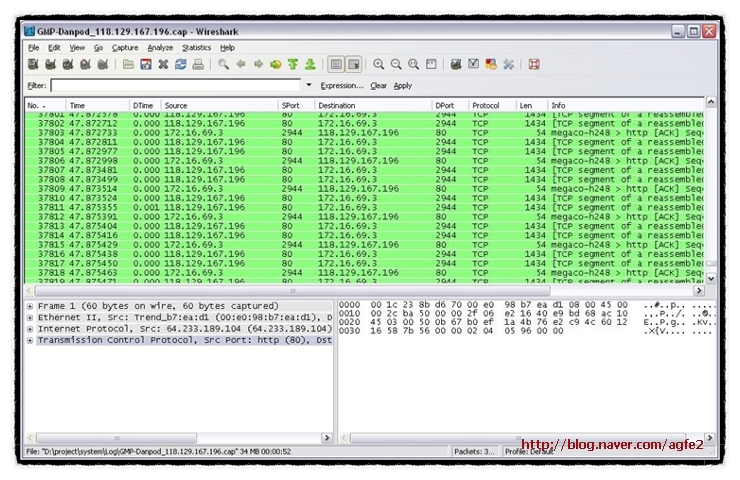Open the preferences tools icon
This screenshot has width=740, height=480.
coord(508,64)
